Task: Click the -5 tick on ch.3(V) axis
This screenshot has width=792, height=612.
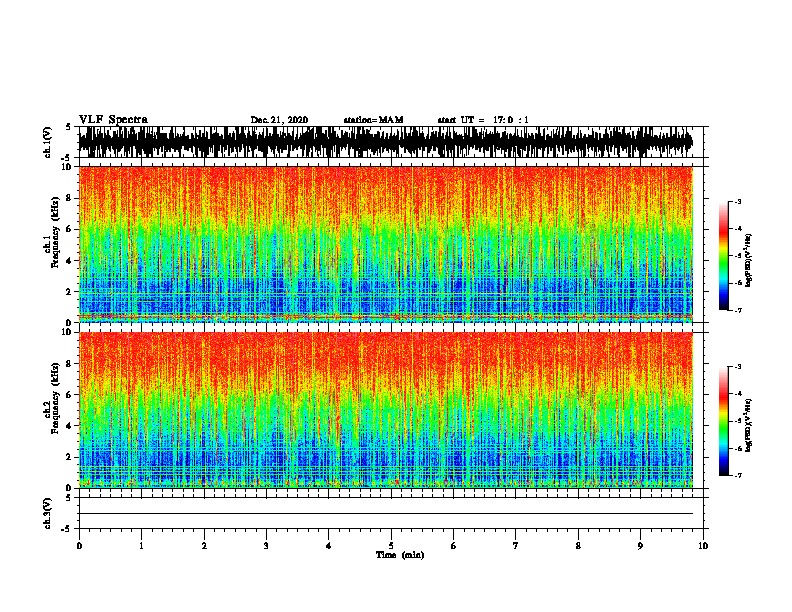Action: pyautogui.click(x=66, y=529)
